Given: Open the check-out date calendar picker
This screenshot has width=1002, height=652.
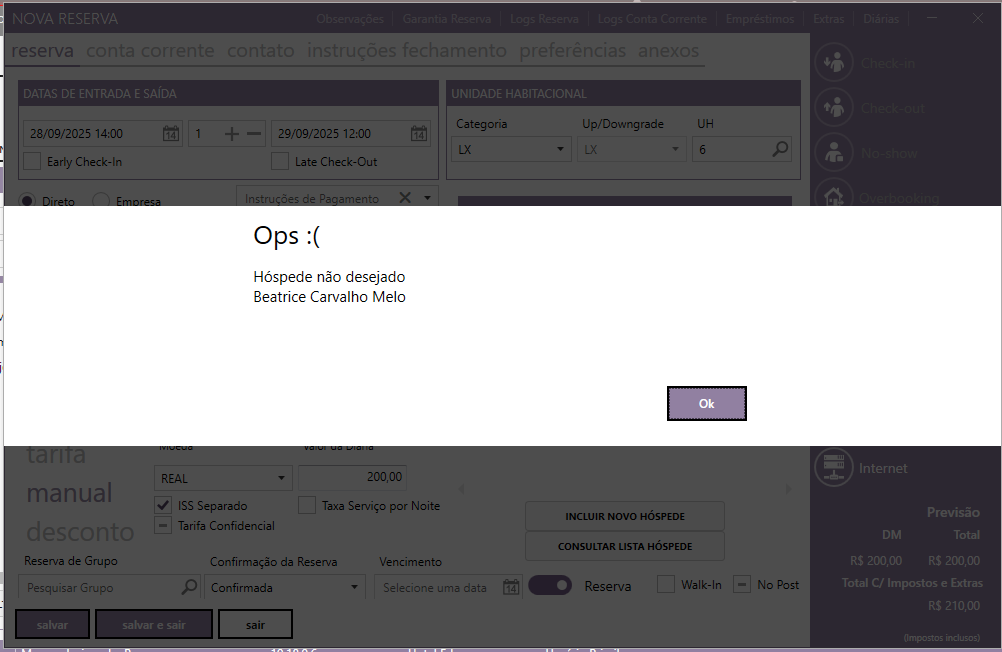Looking at the screenshot, I should coord(418,134).
